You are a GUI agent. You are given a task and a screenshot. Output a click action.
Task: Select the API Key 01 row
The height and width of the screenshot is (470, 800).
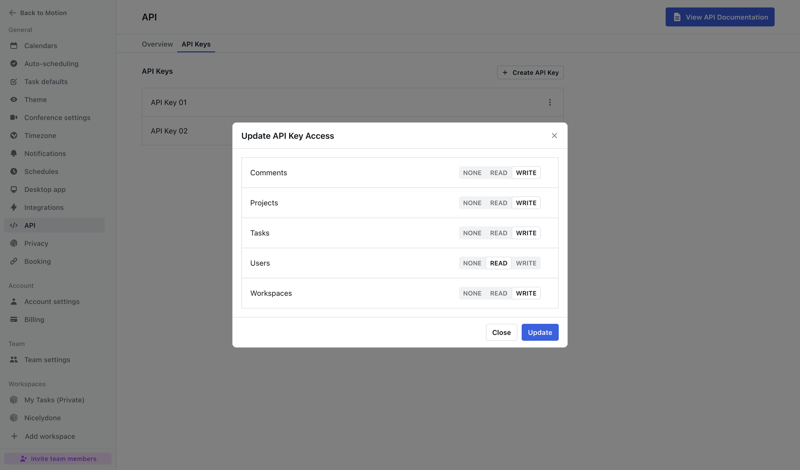(x=353, y=102)
